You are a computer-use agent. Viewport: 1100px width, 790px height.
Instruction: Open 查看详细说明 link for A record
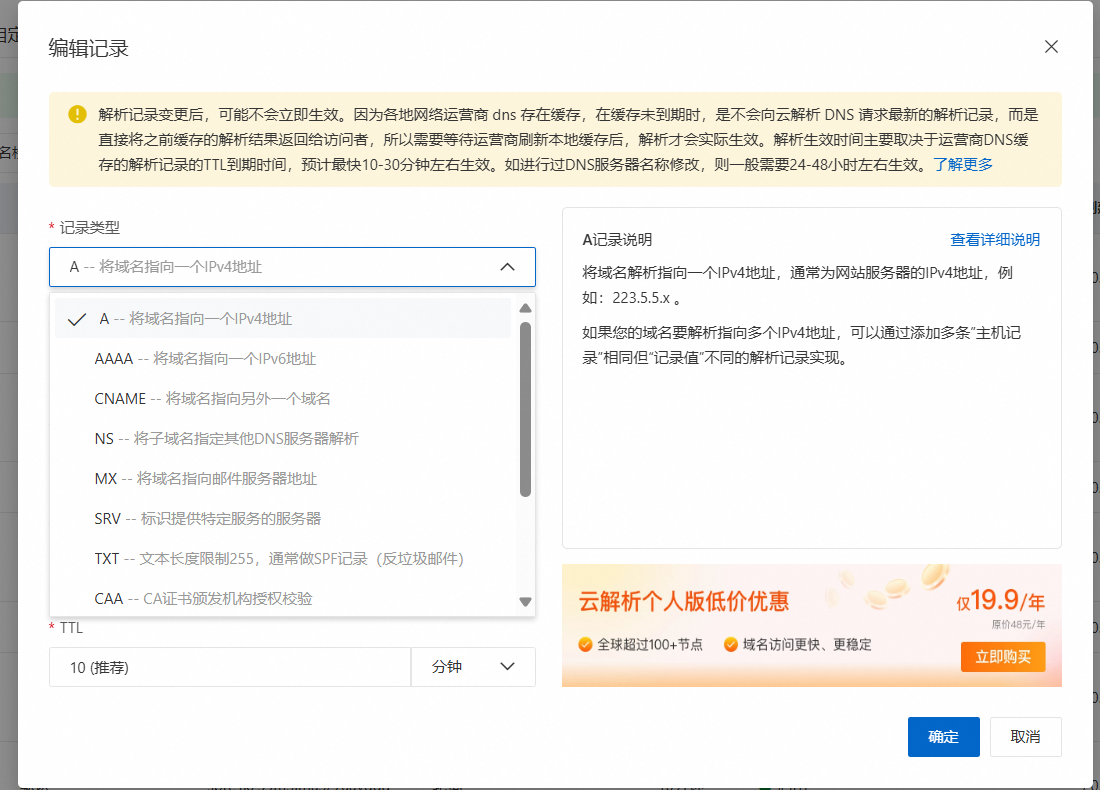[994, 240]
